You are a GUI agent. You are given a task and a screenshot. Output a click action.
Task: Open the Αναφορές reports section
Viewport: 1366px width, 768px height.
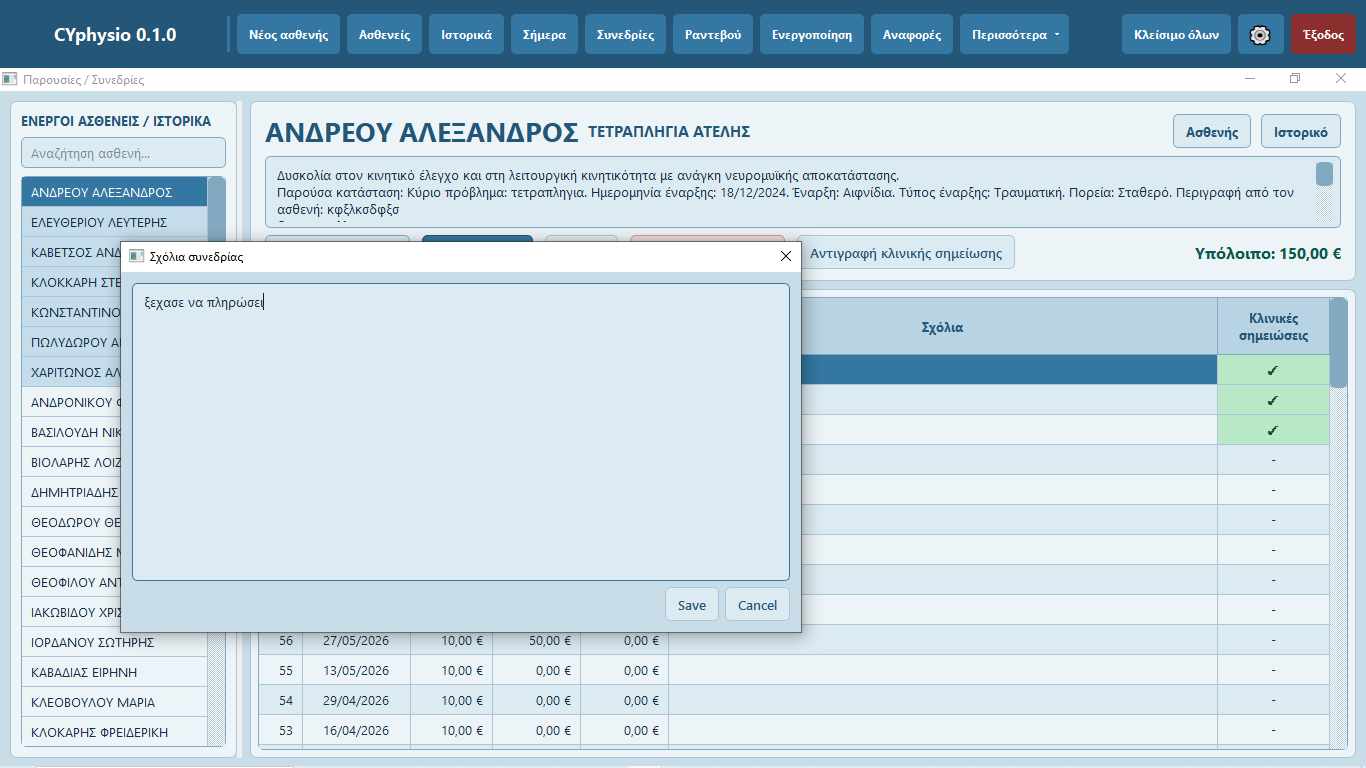point(912,34)
